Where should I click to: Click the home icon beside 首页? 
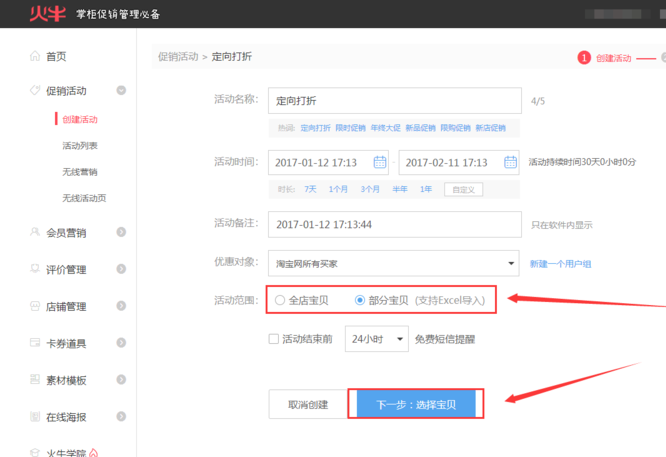coord(35,56)
